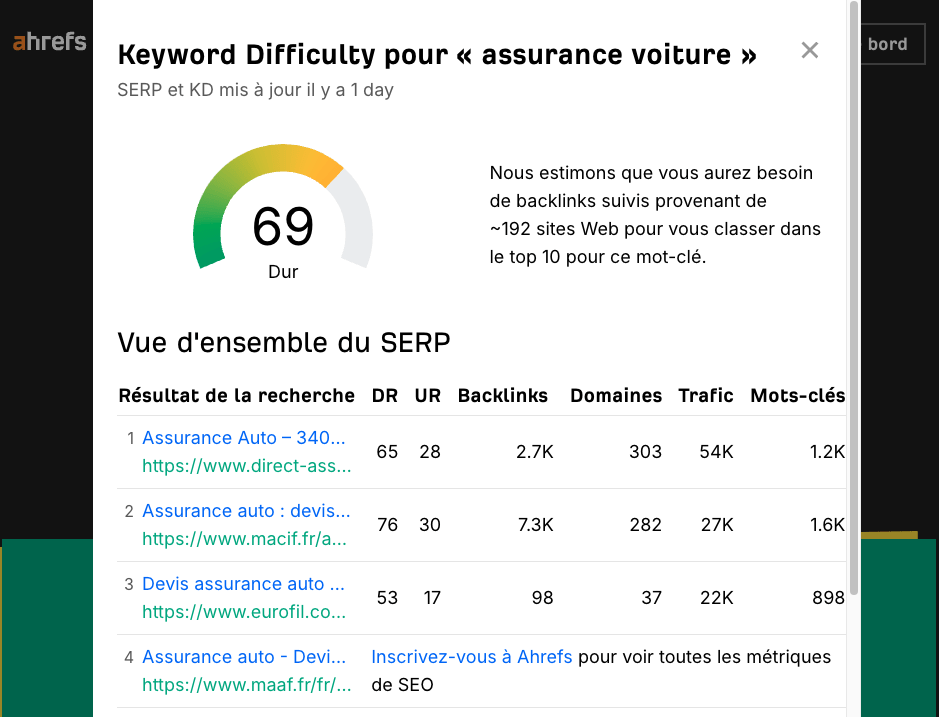Click the 'Assurance auto : devis...' result
This screenshot has width=939, height=717.
tap(245, 511)
